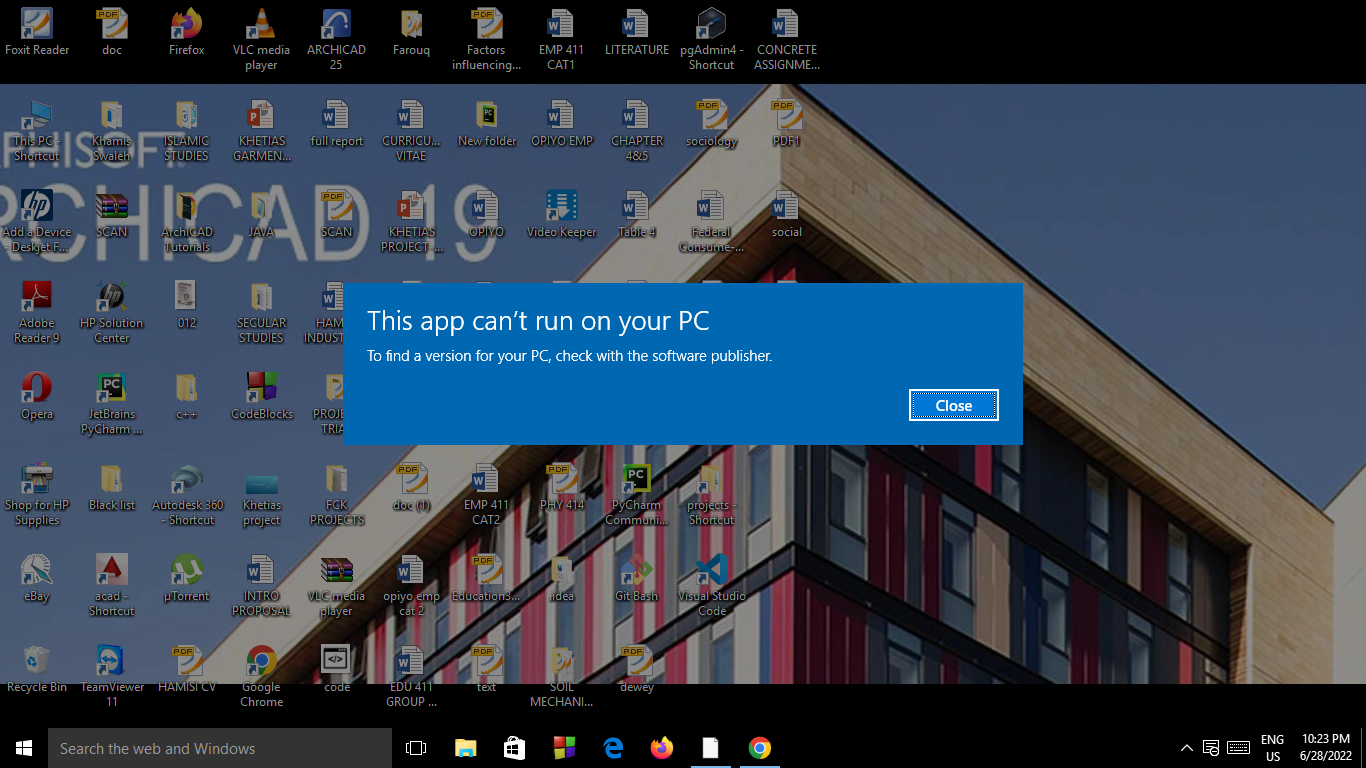
Task: Select Add a Device Deskjet HP icon
Action: tap(37, 222)
